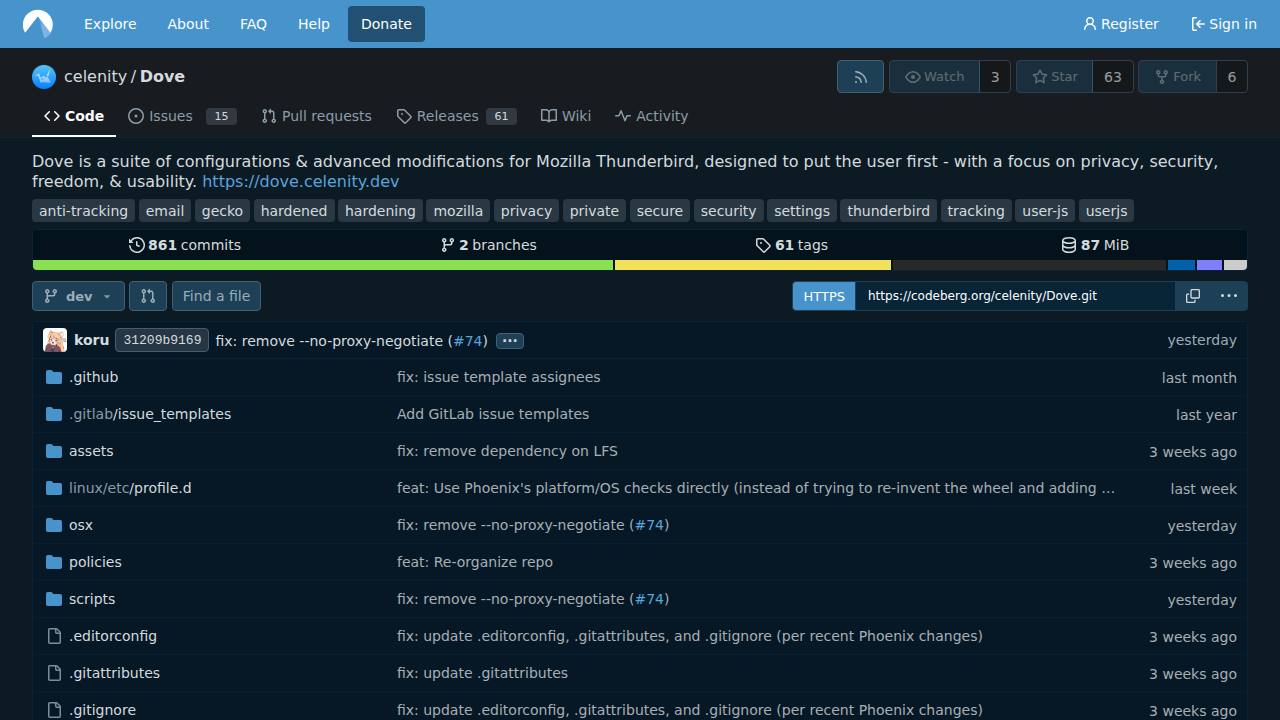Click the assets folder icon

pos(54,451)
